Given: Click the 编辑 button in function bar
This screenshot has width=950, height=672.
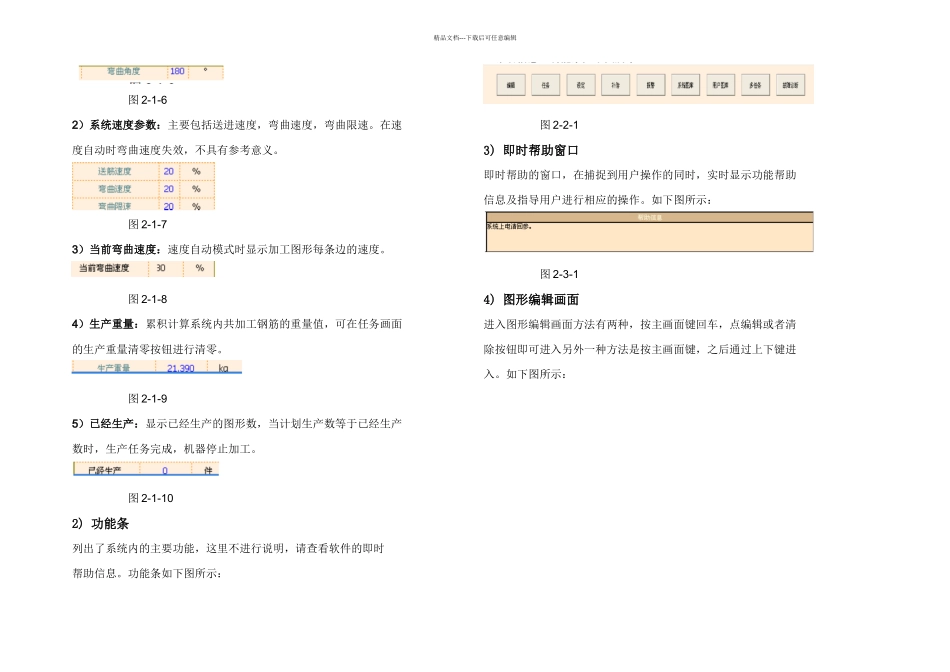Looking at the screenshot, I should pyautogui.click(x=511, y=85).
